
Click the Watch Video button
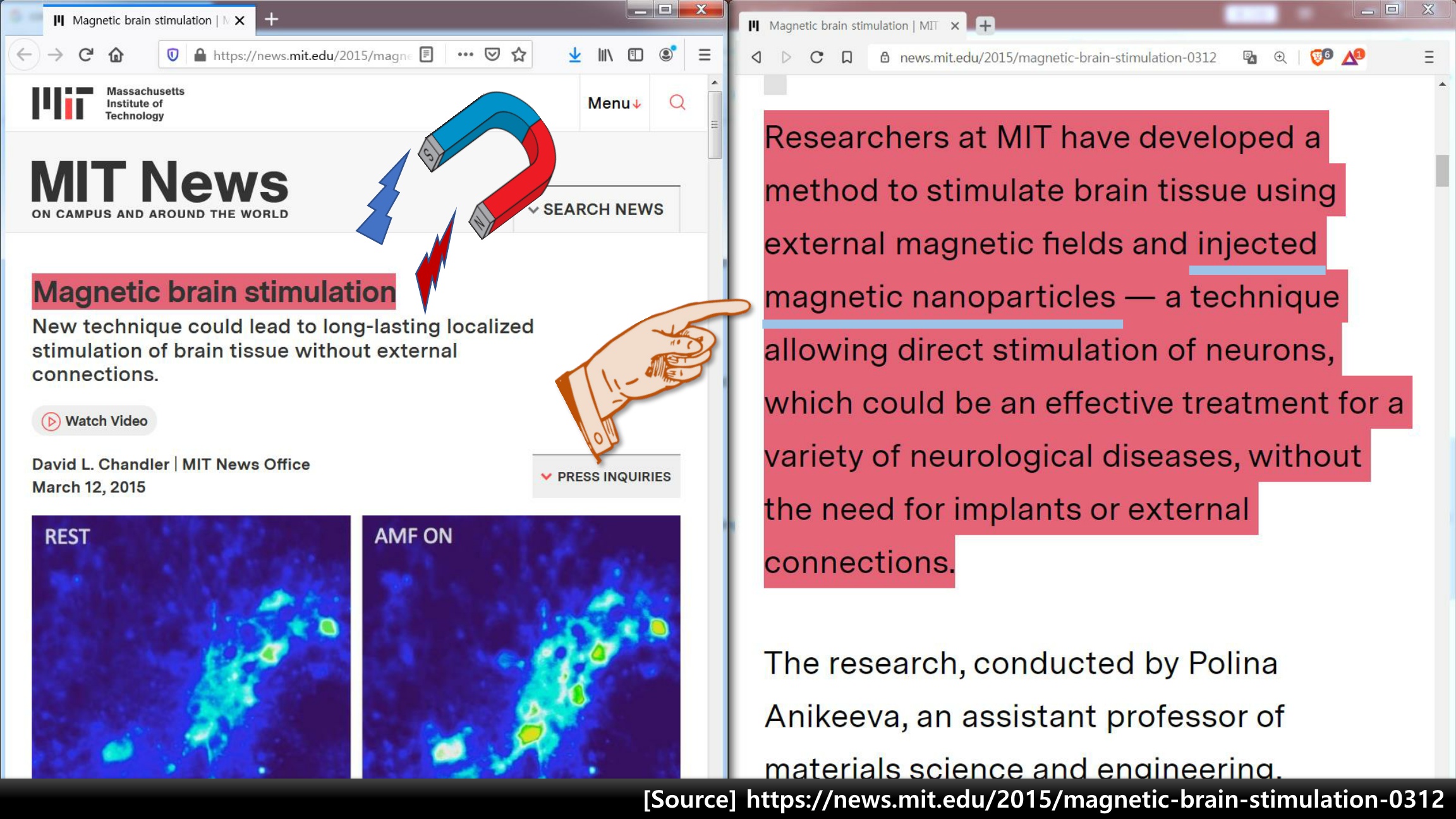(x=95, y=421)
